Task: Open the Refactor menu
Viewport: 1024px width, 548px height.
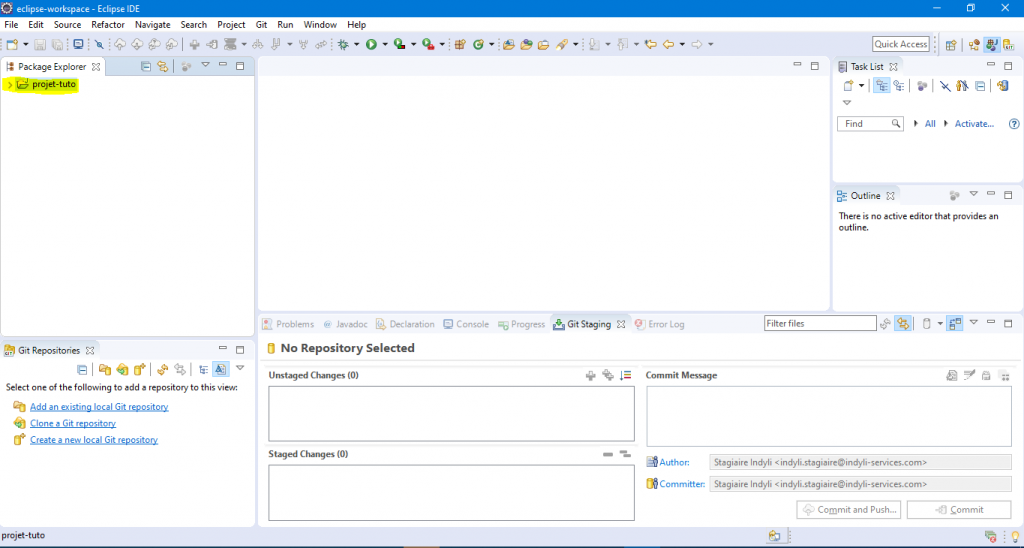Action: pyautogui.click(x=108, y=25)
